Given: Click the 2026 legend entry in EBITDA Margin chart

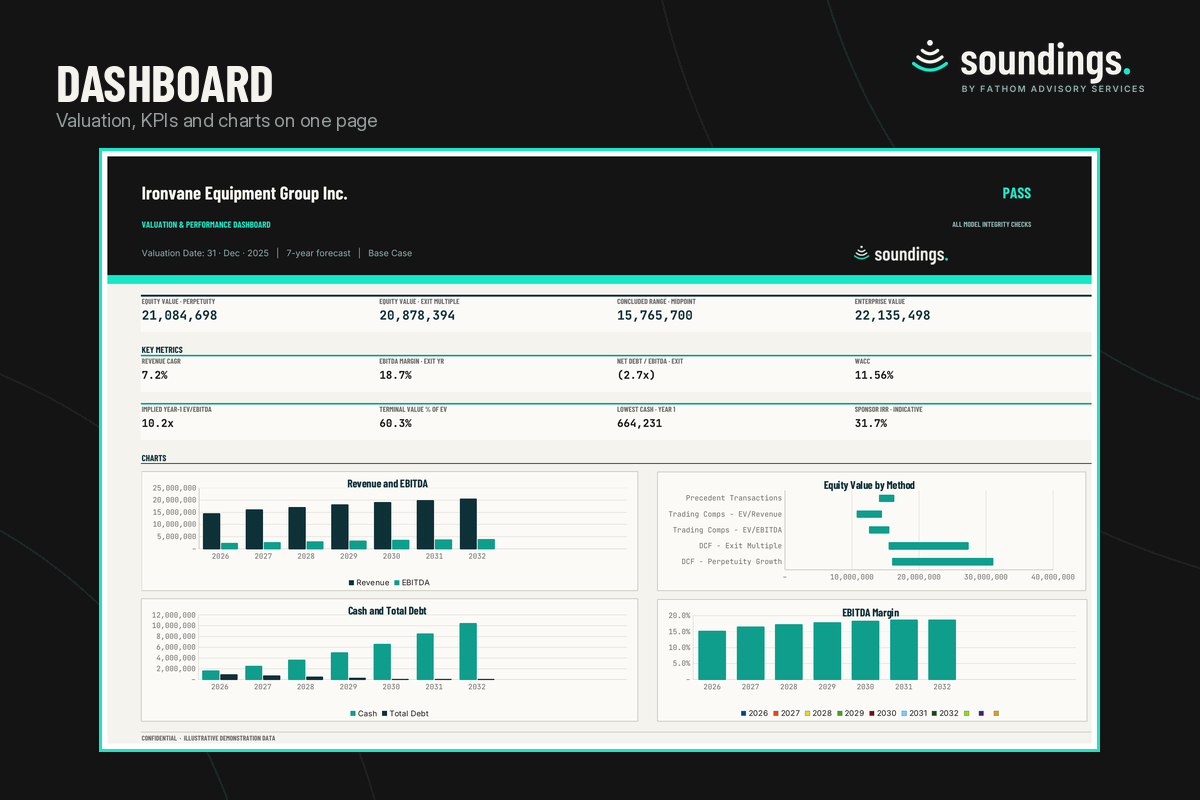Looking at the screenshot, I should tap(755, 713).
